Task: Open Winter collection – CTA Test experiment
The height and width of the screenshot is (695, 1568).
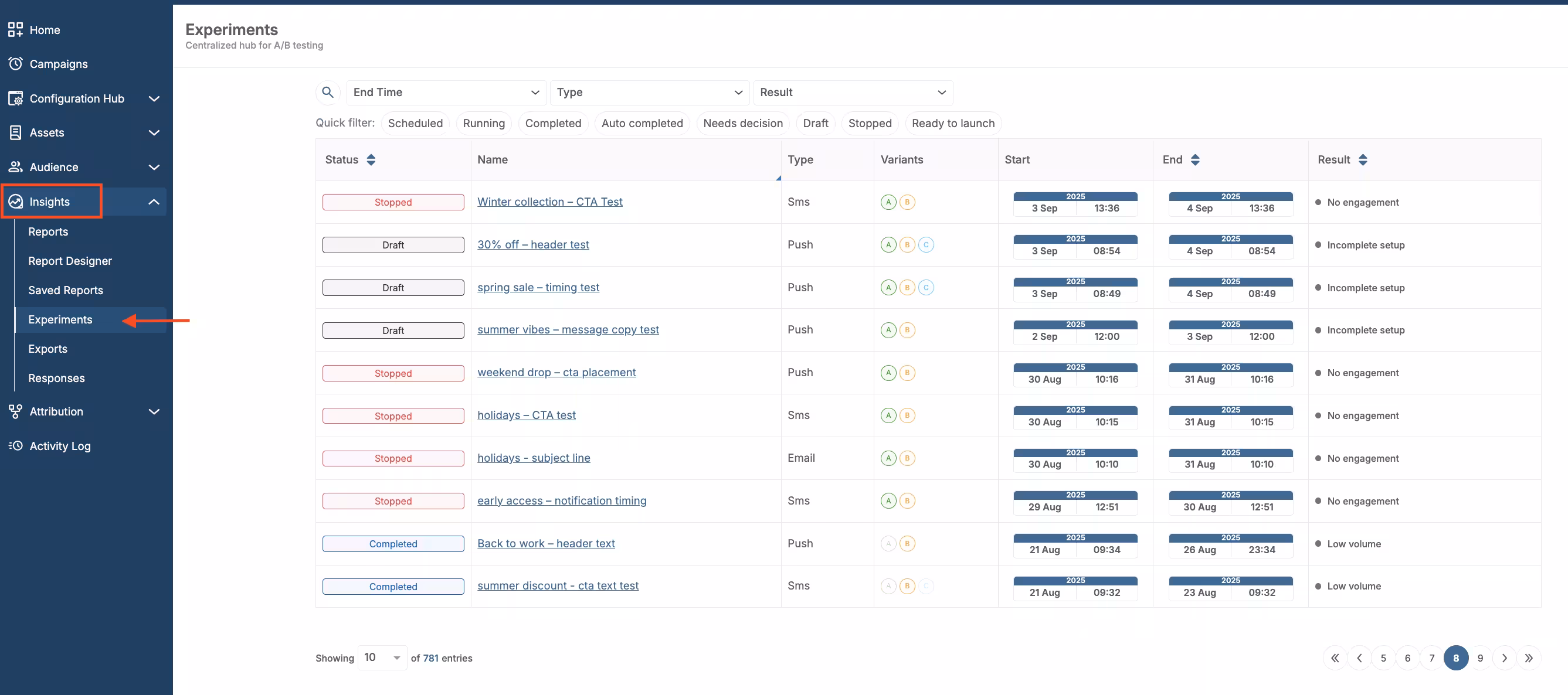Action: (x=549, y=202)
